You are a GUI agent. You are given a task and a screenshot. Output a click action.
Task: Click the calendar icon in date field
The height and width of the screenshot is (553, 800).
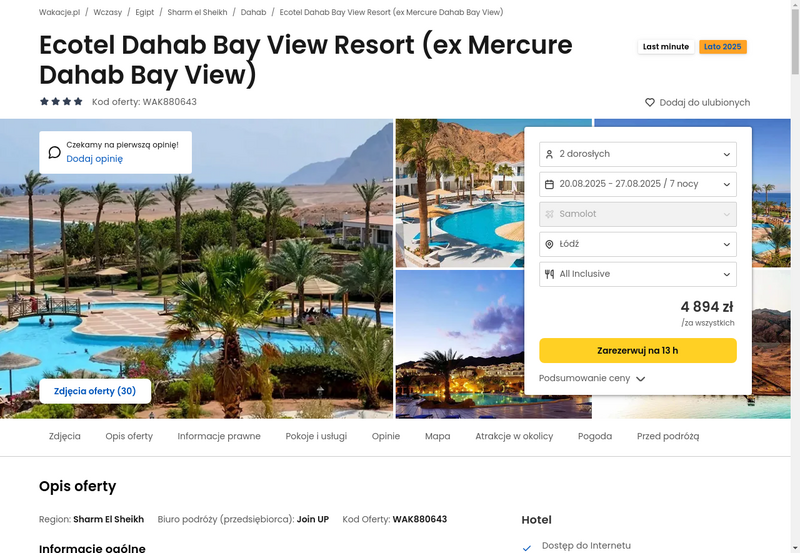point(549,184)
